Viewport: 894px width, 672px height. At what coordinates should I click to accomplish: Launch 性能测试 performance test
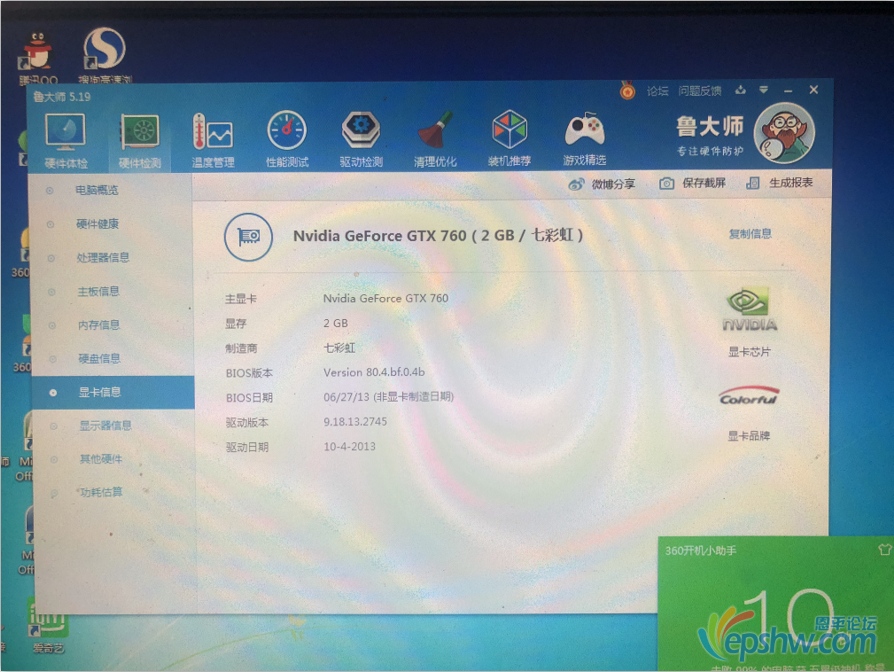click(287, 140)
